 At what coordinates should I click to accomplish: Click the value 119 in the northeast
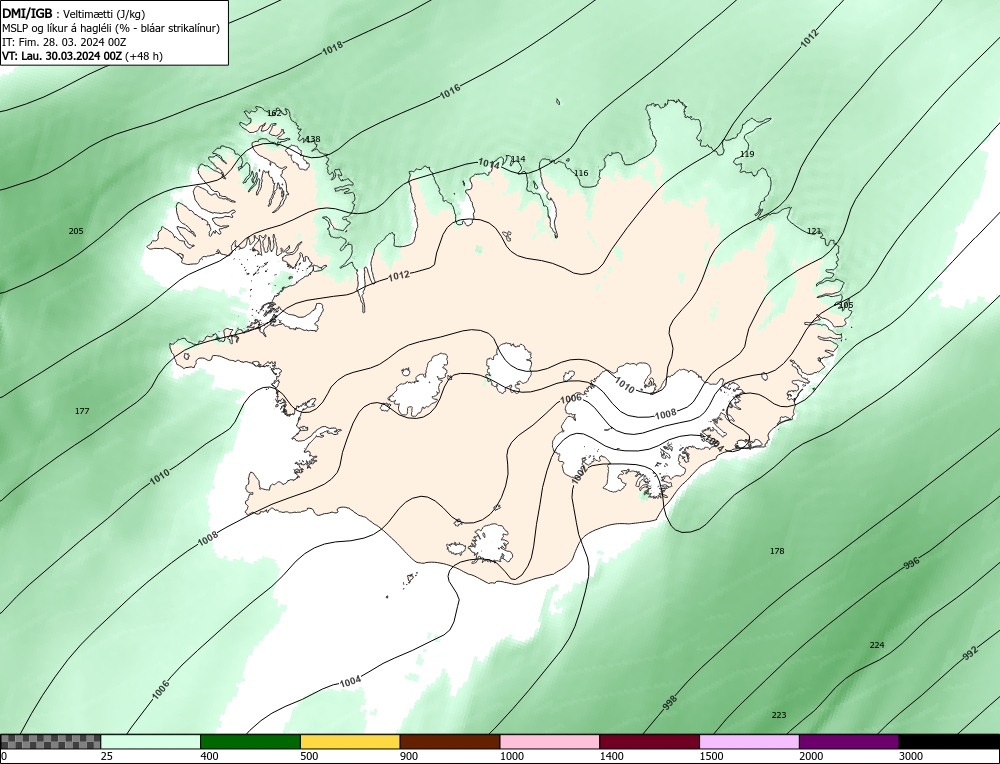point(747,154)
